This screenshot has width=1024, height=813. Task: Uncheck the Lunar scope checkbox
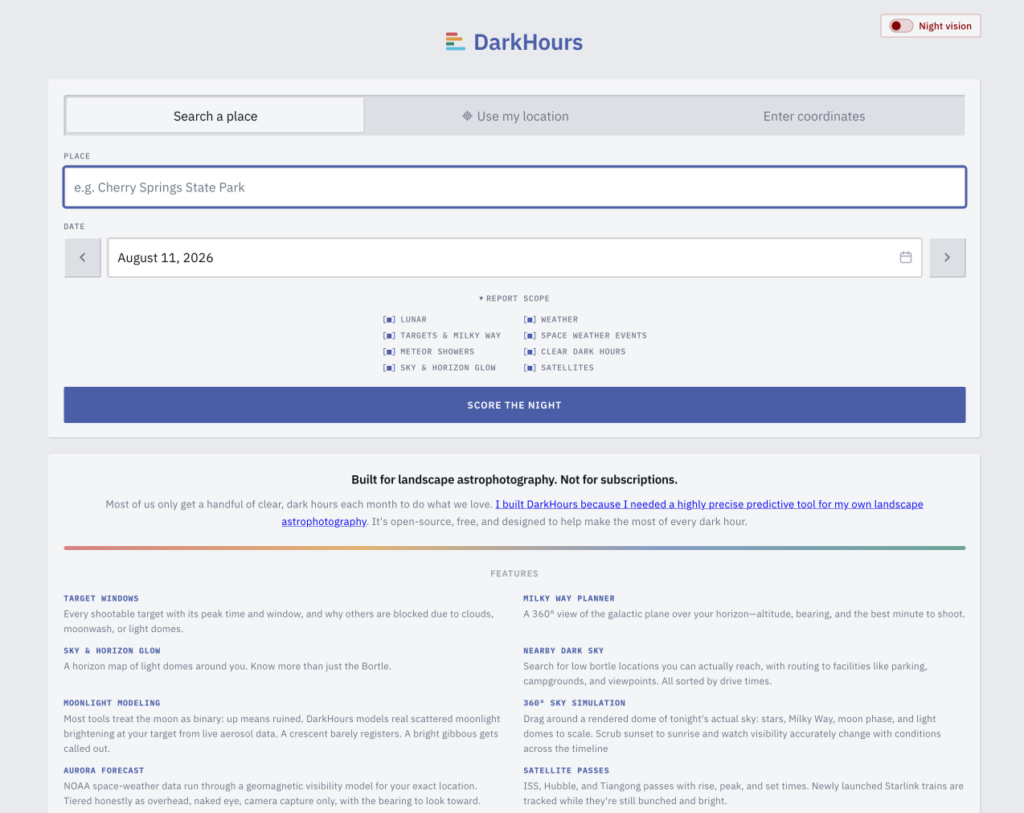point(389,319)
